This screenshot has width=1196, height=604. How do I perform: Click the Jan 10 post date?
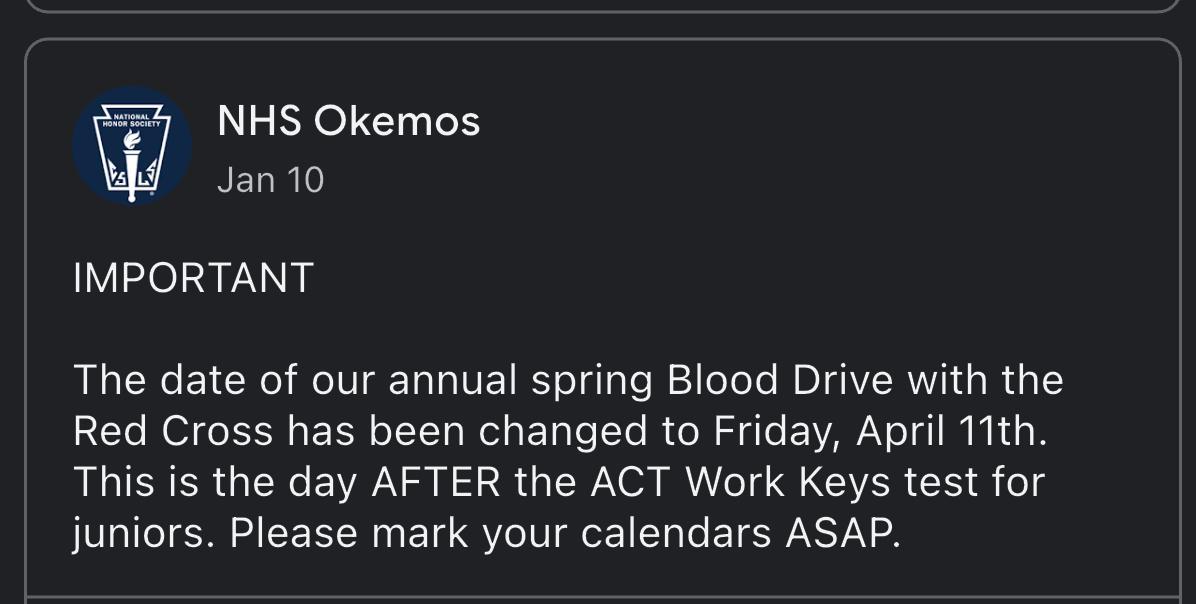pos(270,180)
